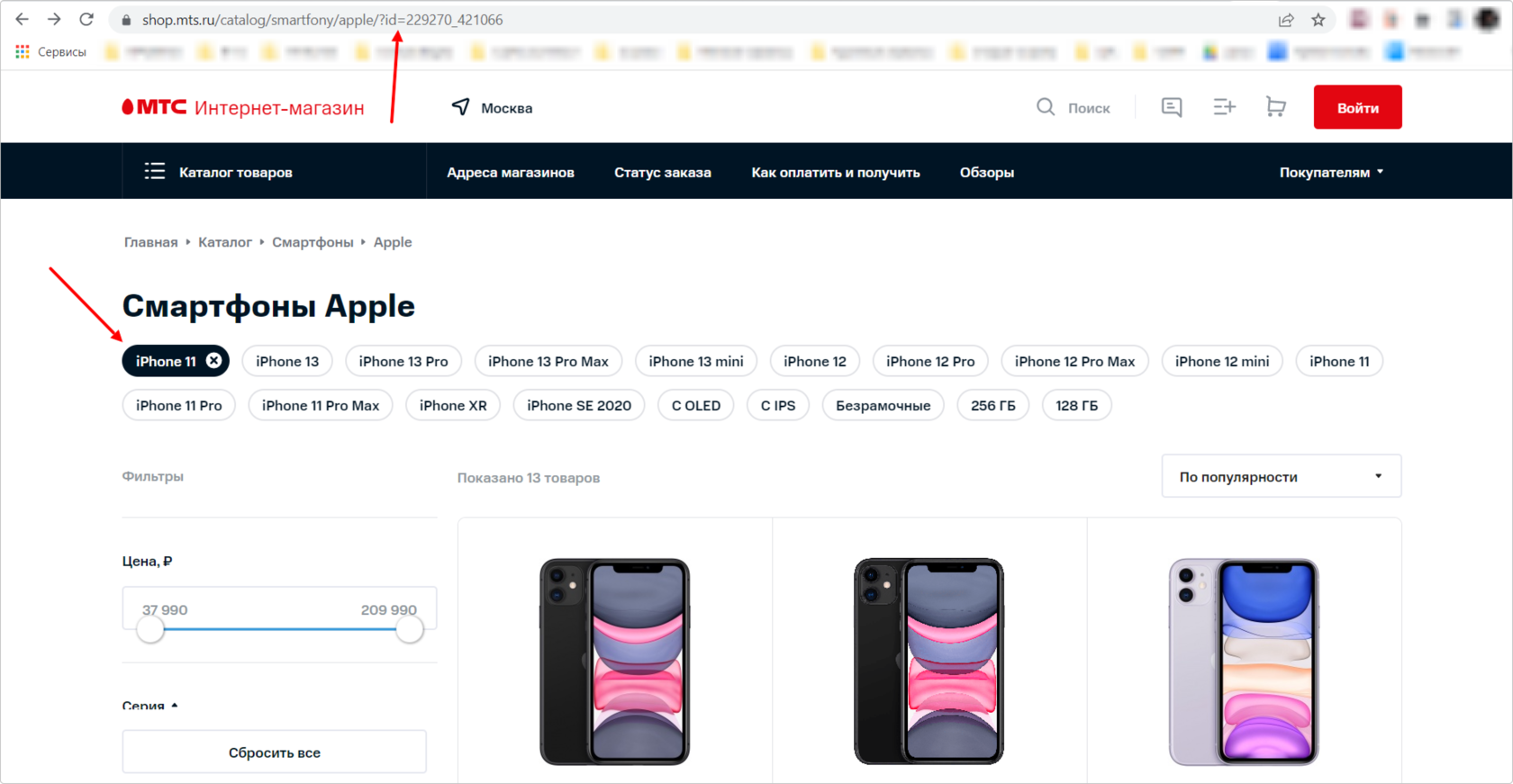Image resolution: width=1513 pixels, height=784 pixels.
Task: Click the location arrow icon near Москва
Action: click(460, 107)
